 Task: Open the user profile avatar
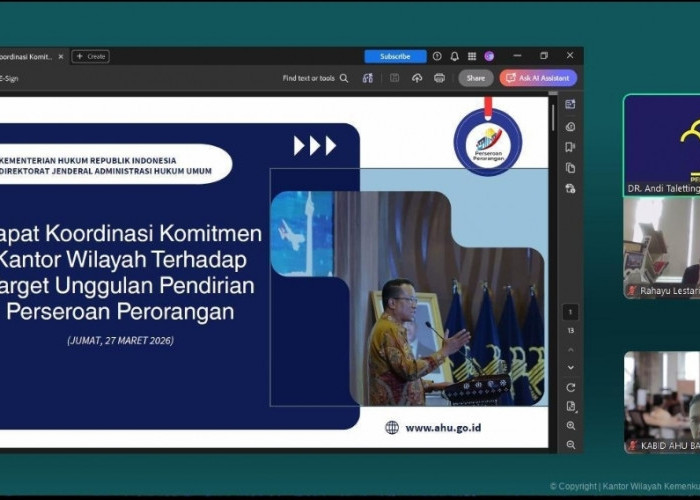(x=489, y=56)
